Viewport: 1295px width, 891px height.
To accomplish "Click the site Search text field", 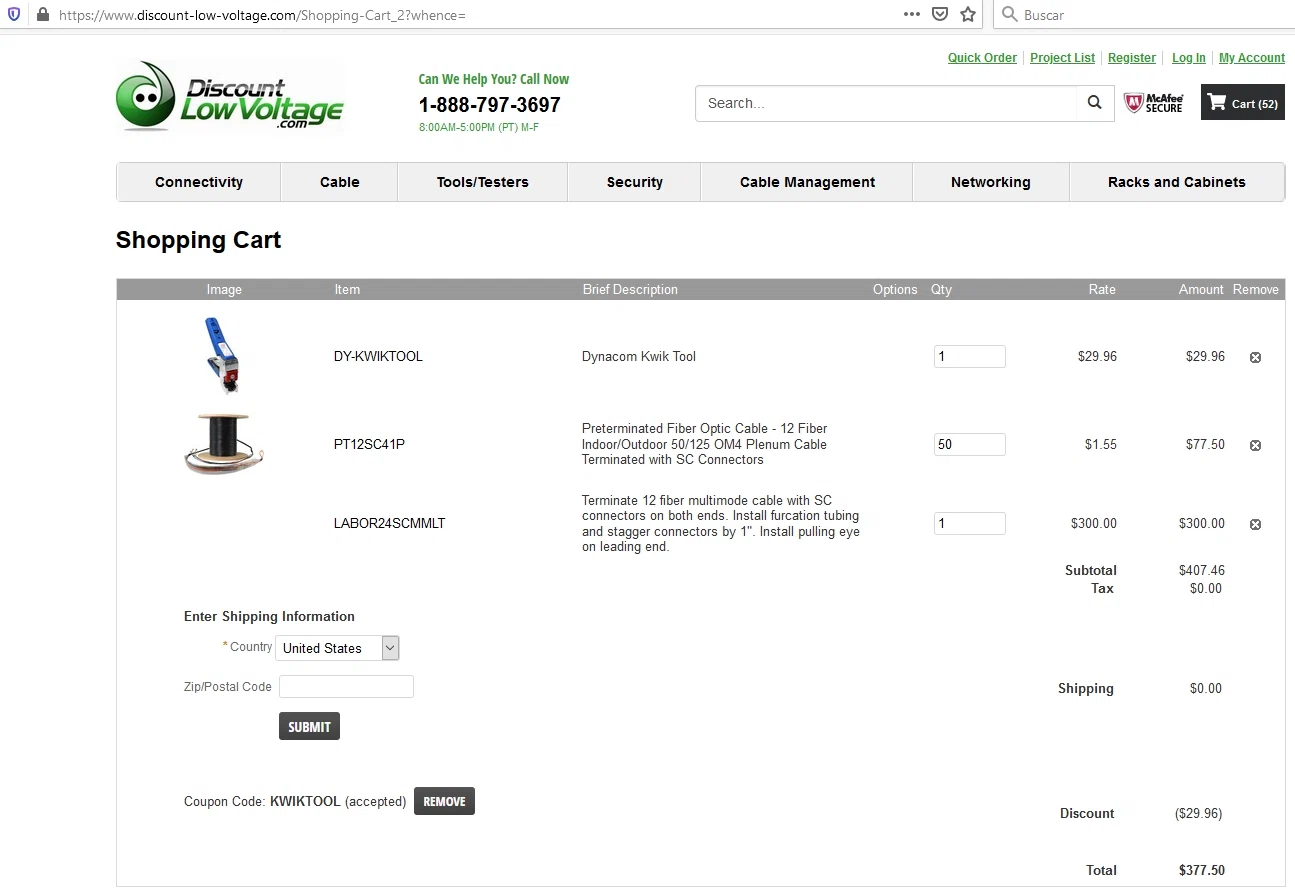I will click(x=886, y=103).
